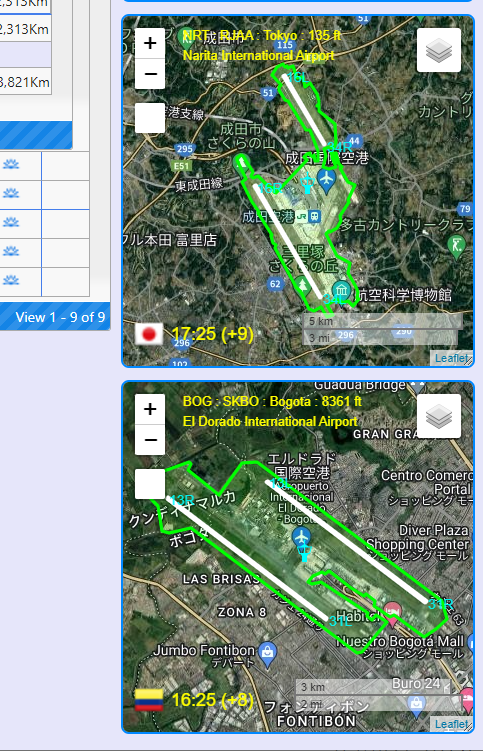Open layers control on Narita map
483x751 pixels.
(439, 50)
